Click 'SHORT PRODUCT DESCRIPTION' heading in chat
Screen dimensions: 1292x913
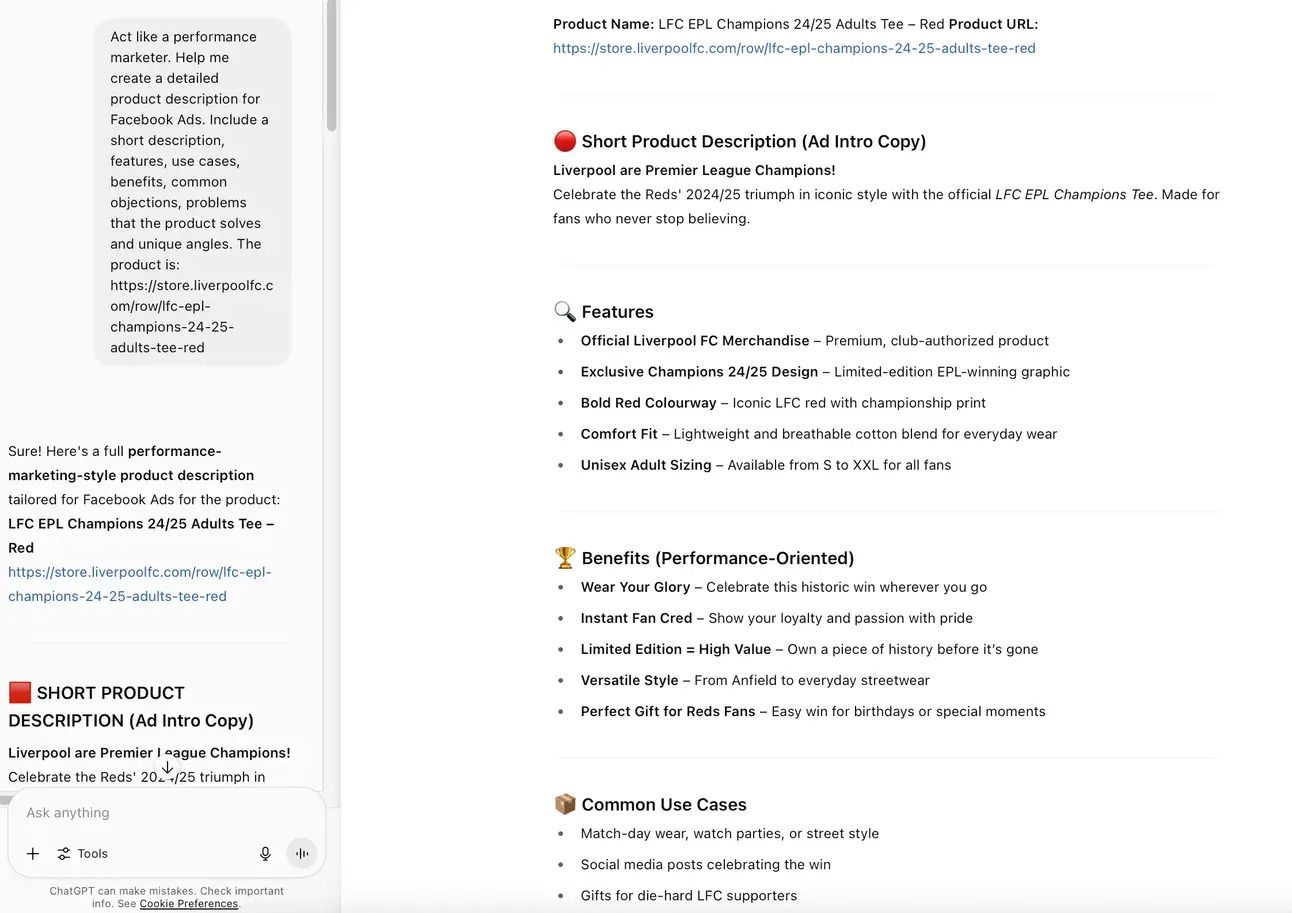coord(131,706)
